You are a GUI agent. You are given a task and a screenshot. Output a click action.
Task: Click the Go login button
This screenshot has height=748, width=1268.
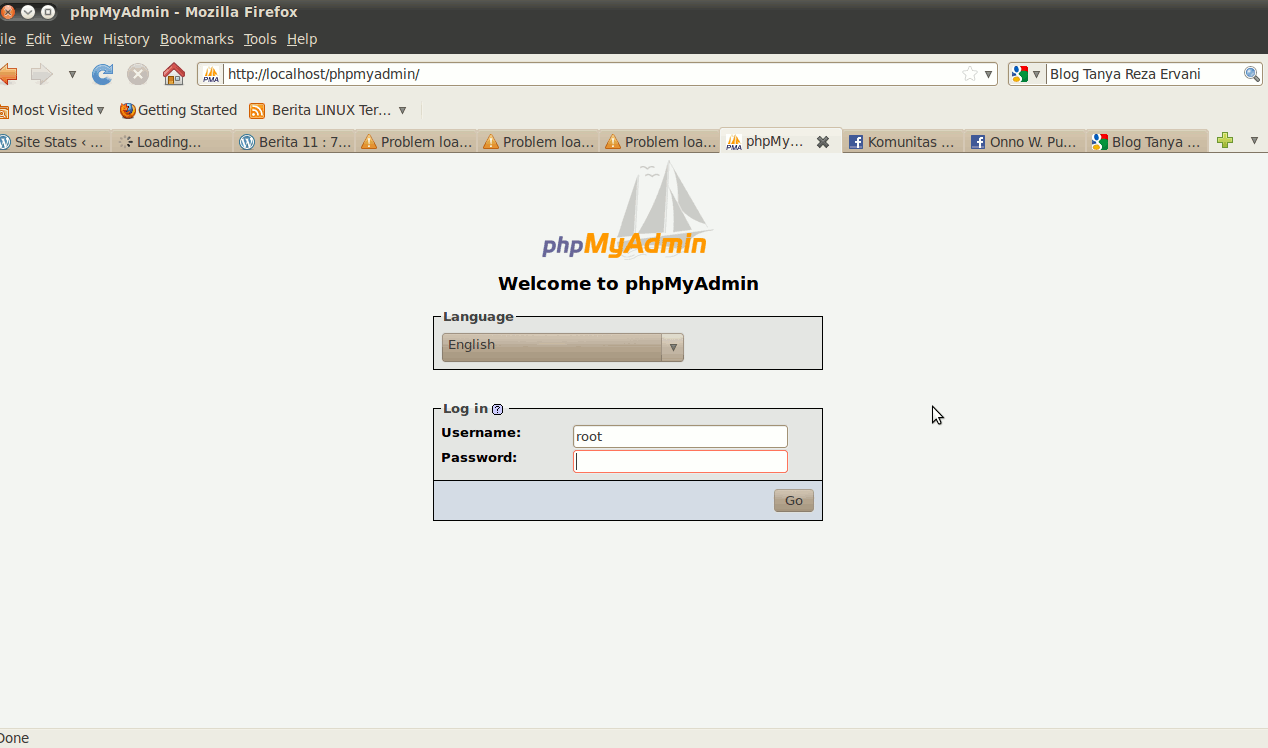pyautogui.click(x=794, y=501)
